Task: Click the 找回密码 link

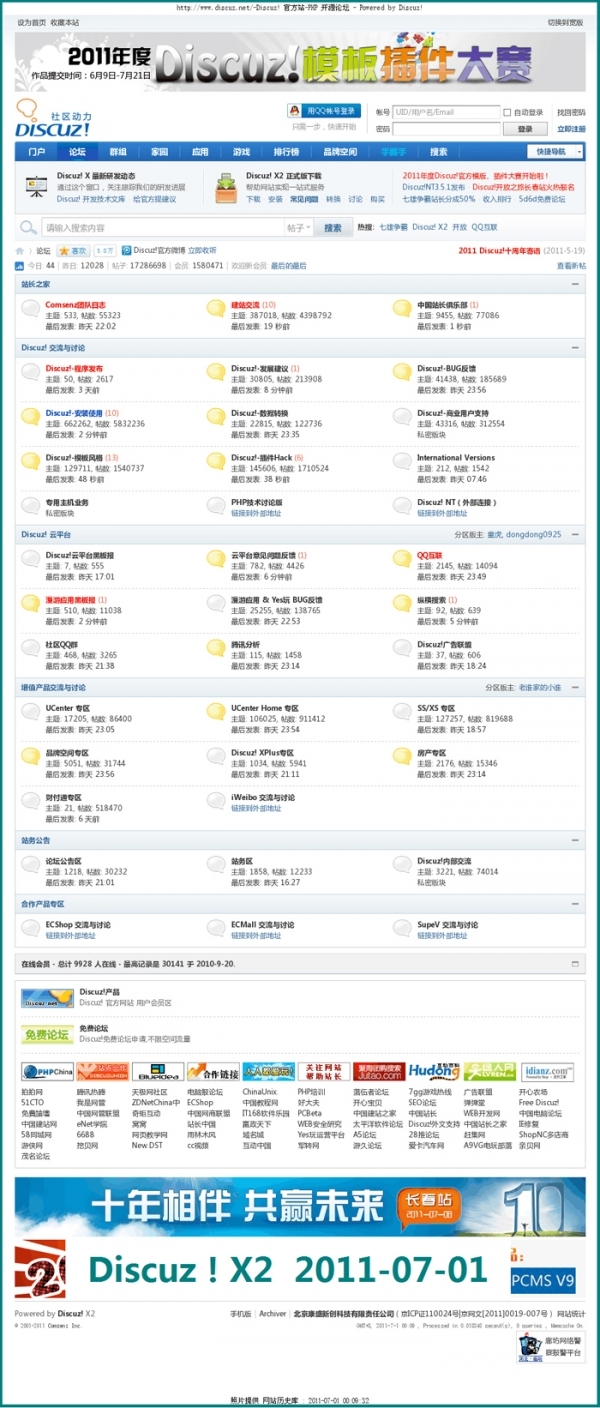Action: pyautogui.click(x=571, y=113)
